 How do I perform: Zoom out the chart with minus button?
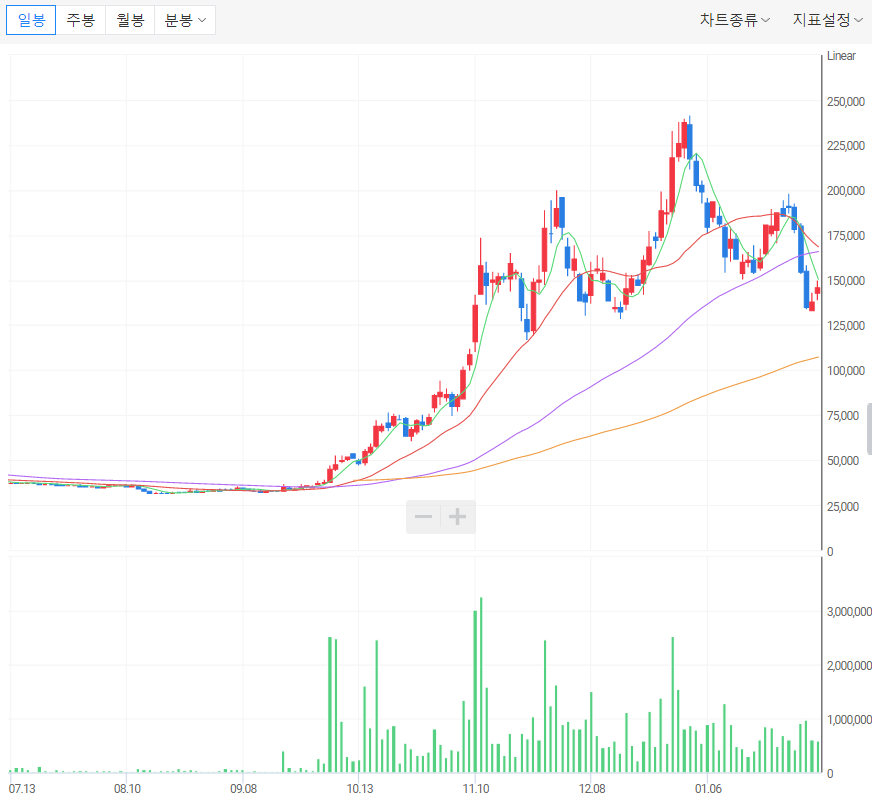(x=423, y=517)
